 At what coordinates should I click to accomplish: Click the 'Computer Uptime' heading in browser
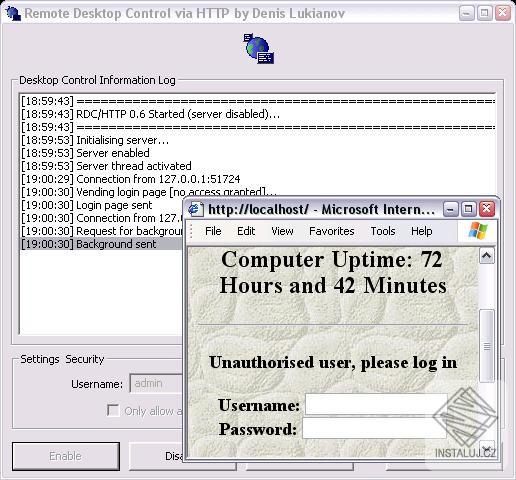333,272
